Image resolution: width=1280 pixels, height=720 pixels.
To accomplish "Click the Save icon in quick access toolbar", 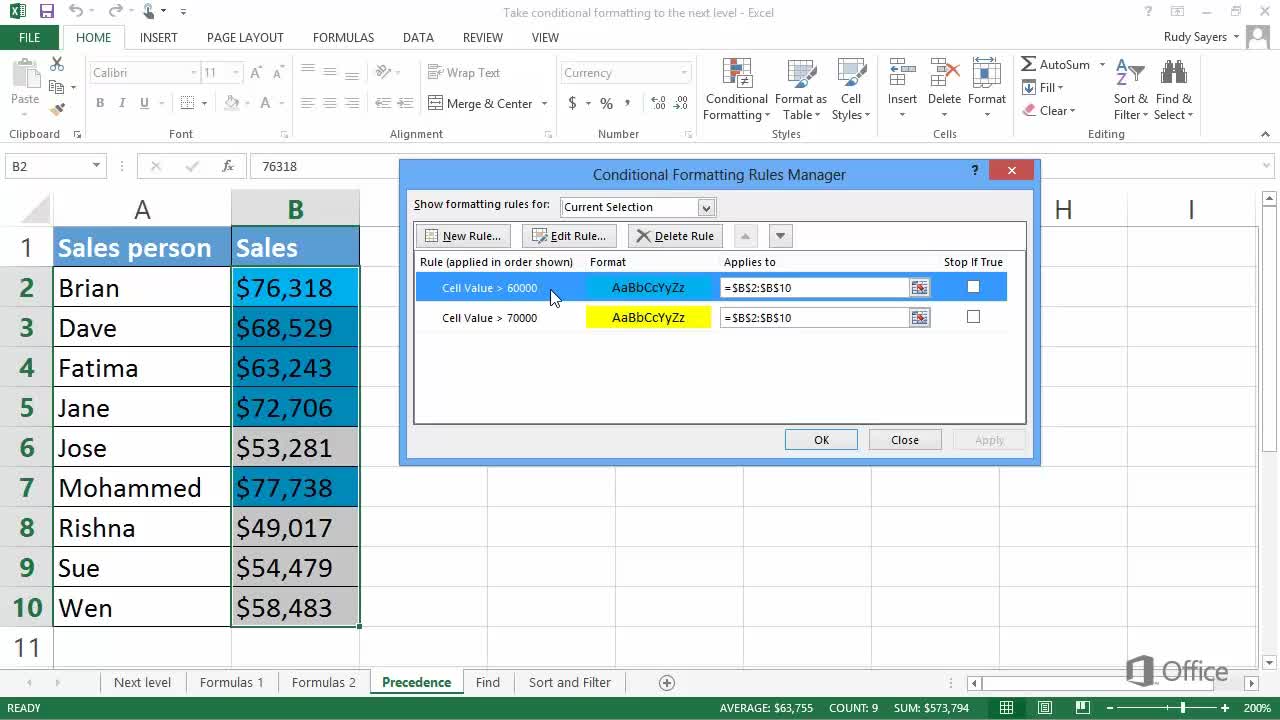I will pyautogui.click(x=47, y=12).
